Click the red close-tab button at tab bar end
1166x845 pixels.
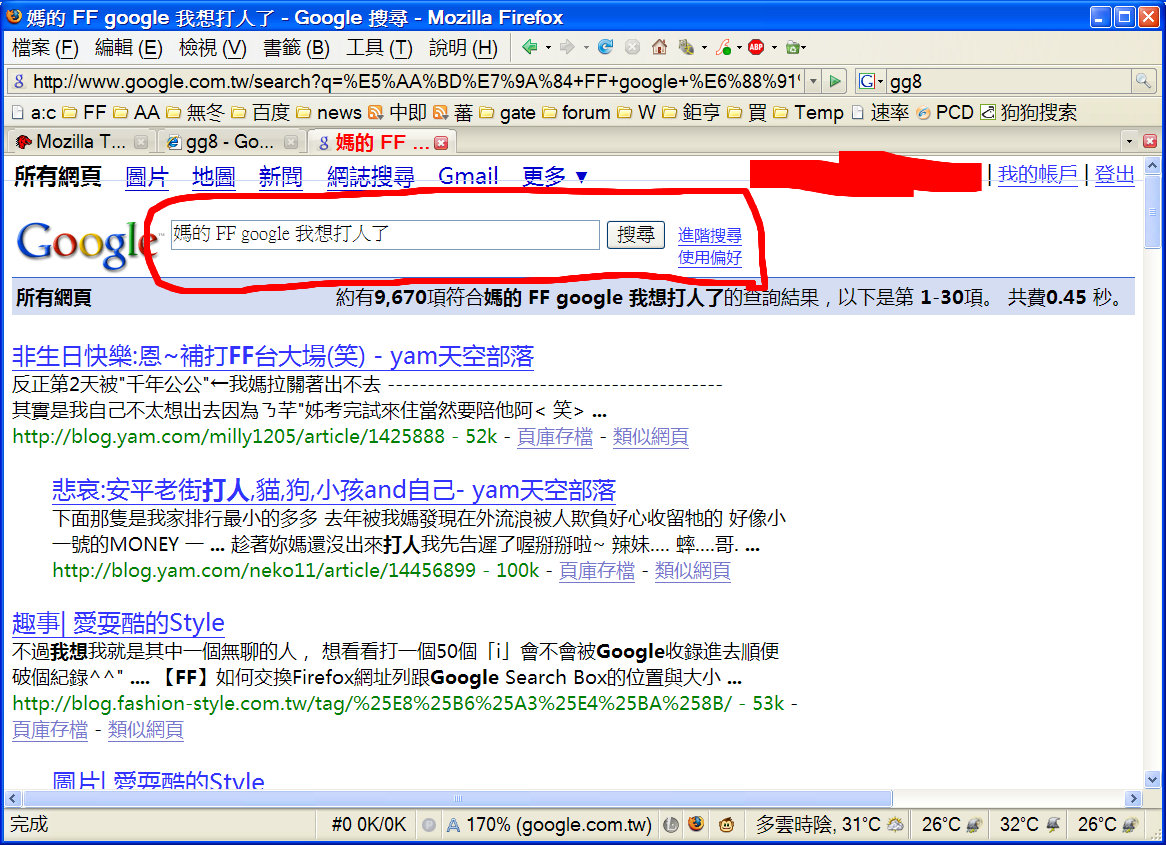(x=1150, y=141)
